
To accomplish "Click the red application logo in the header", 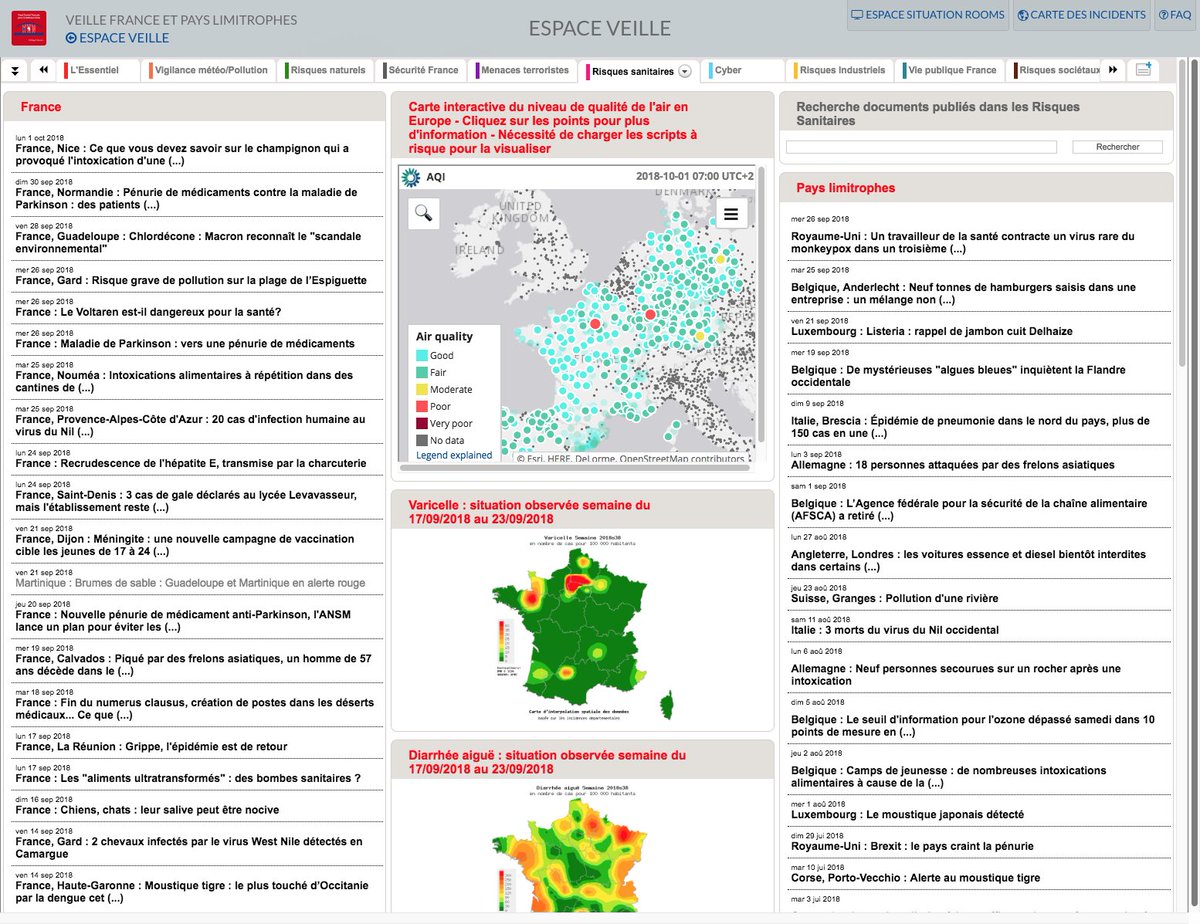I will tap(28, 27).
